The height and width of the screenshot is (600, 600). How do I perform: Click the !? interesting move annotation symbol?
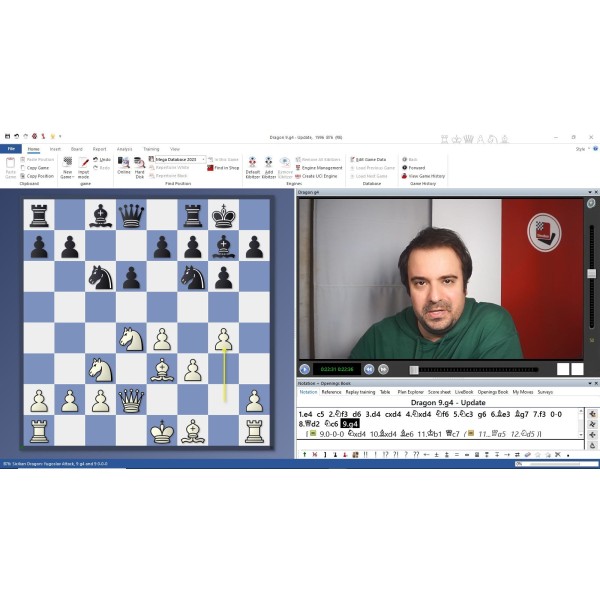point(385,455)
